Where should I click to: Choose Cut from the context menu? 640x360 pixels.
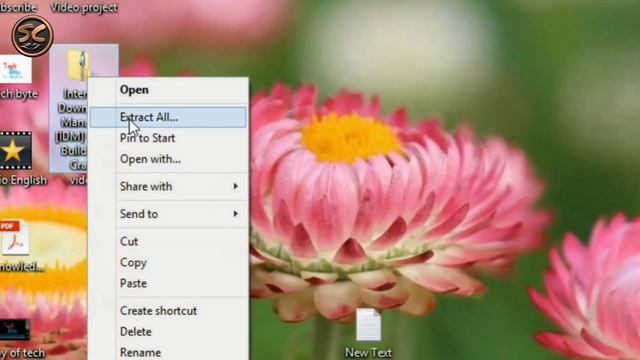point(168,242)
